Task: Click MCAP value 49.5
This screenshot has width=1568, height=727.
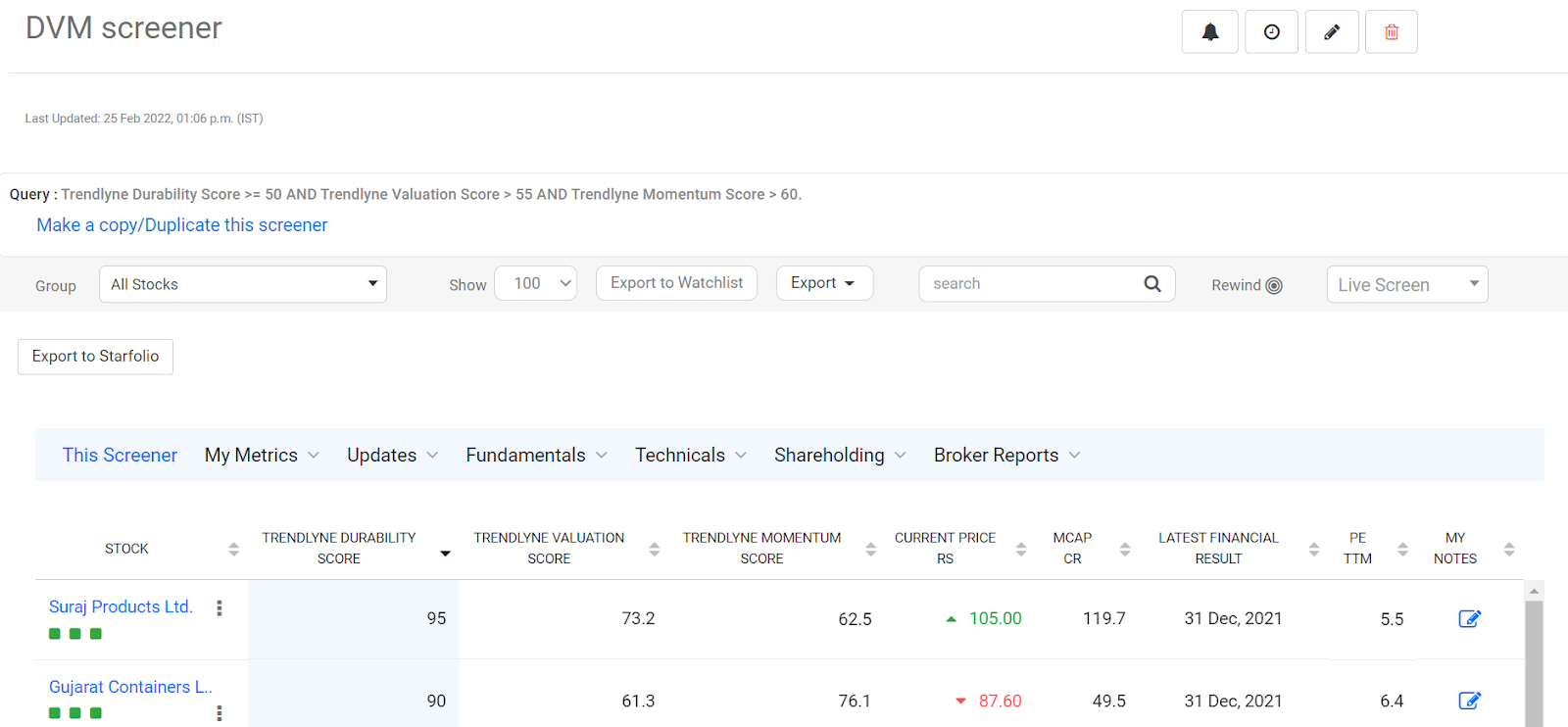Action: click(x=1109, y=701)
